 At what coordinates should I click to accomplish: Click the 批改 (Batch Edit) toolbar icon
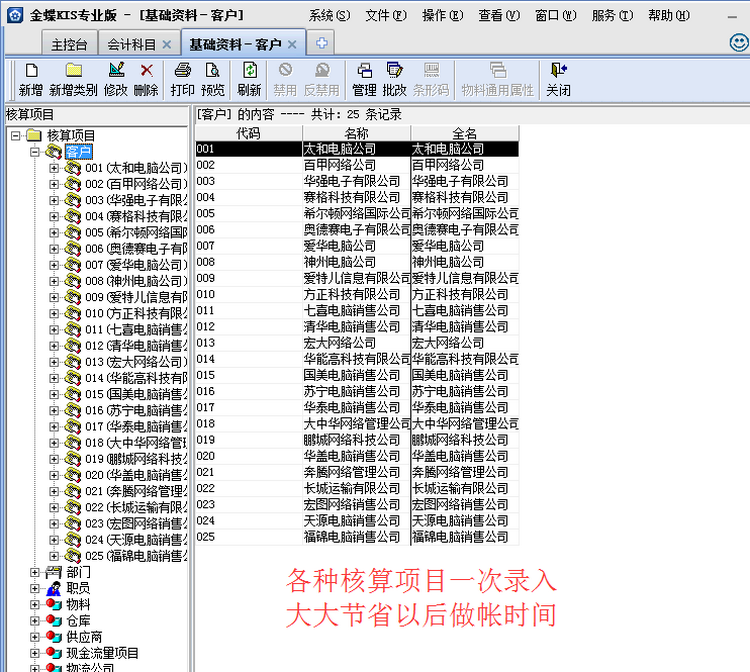394,78
